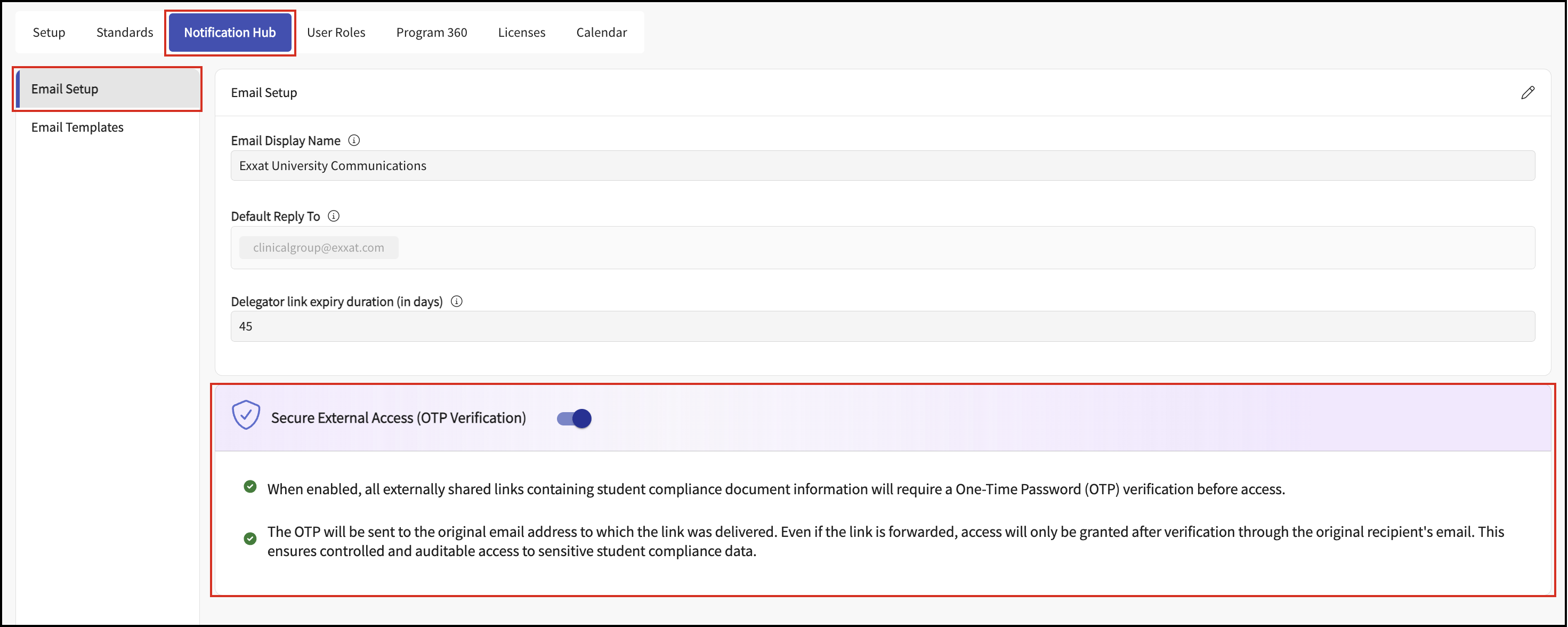Click the pencil edit icon for Email Setup
Screen dimensions: 1568x627
pos(1527,93)
